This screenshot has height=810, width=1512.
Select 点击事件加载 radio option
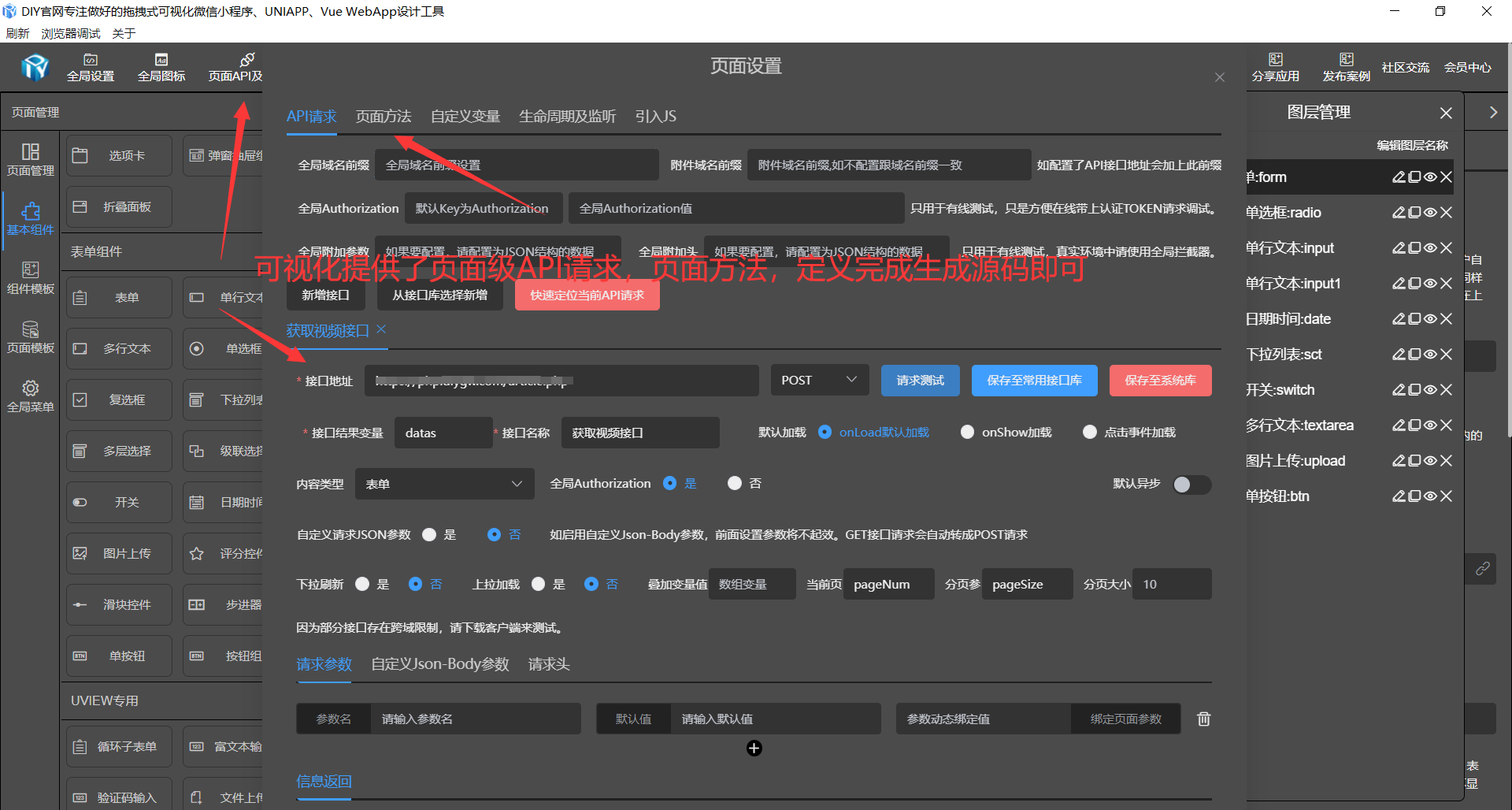[x=1090, y=432]
